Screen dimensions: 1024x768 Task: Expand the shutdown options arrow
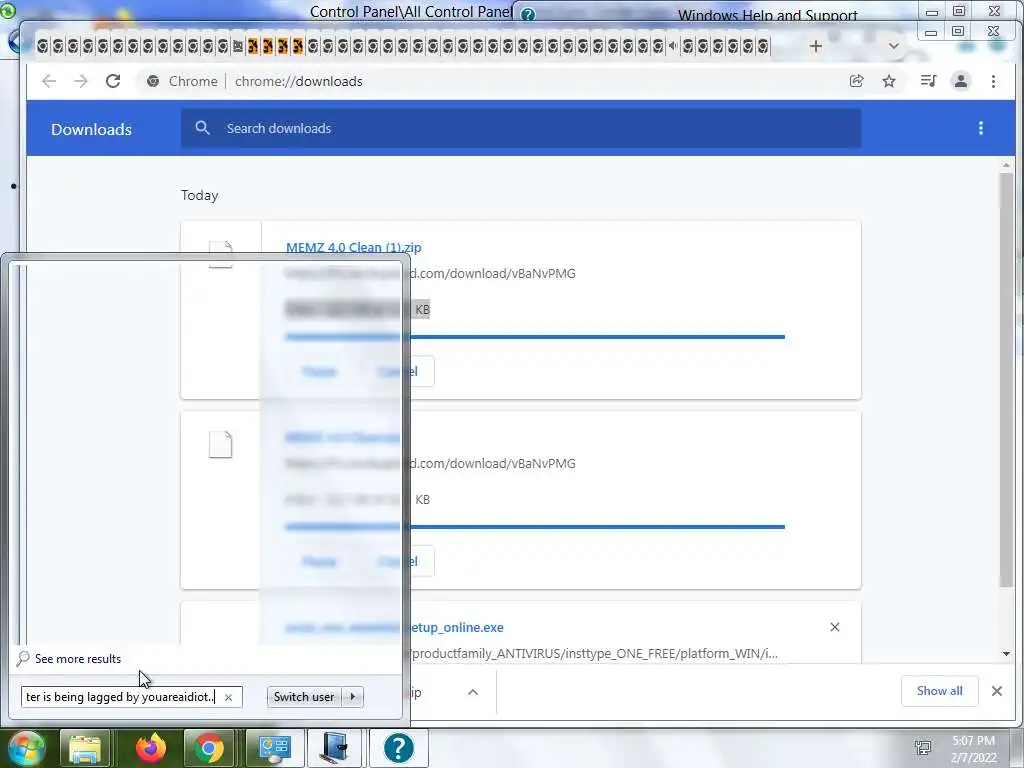[x=353, y=697]
